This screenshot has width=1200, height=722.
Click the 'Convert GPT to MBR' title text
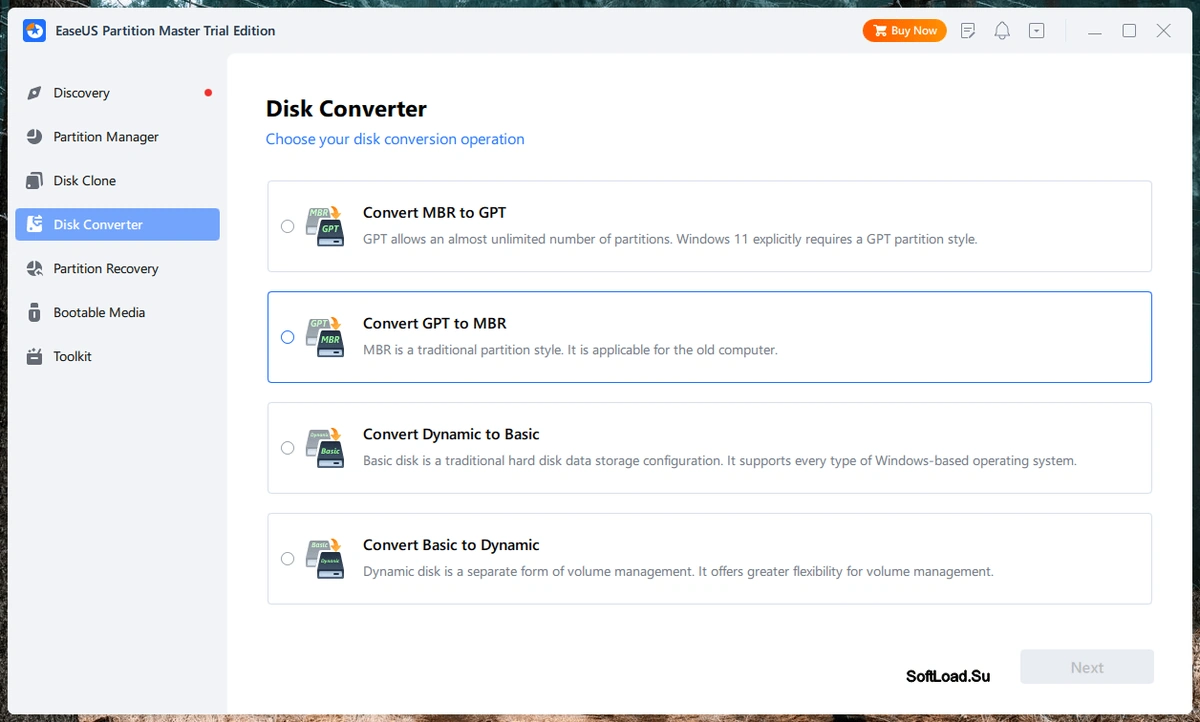pos(435,323)
